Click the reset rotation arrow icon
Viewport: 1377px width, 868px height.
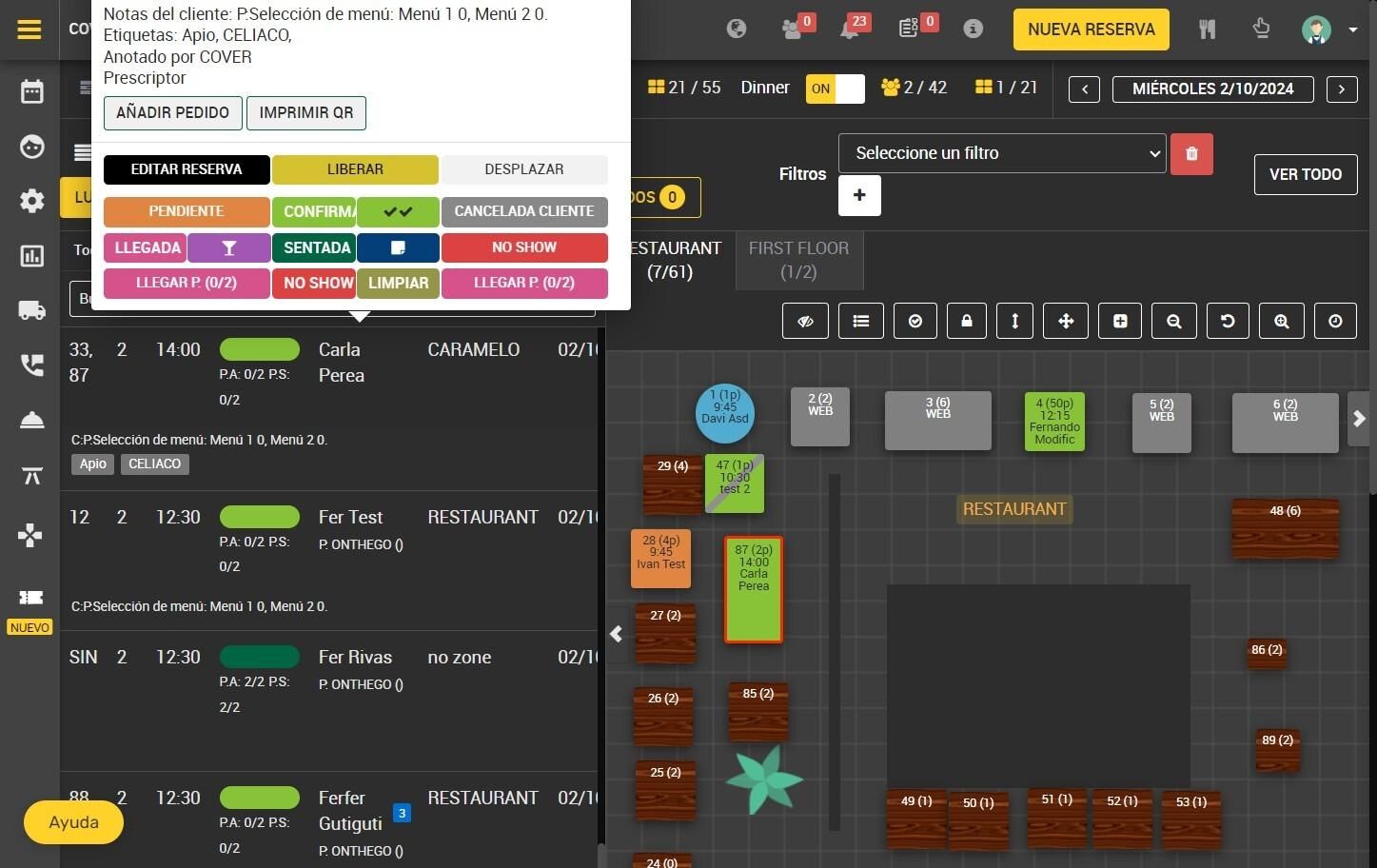click(x=1228, y=322)
